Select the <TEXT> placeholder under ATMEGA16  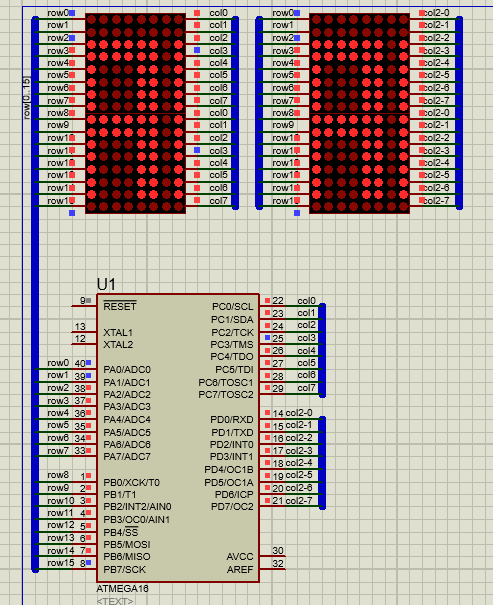point(115,601)
